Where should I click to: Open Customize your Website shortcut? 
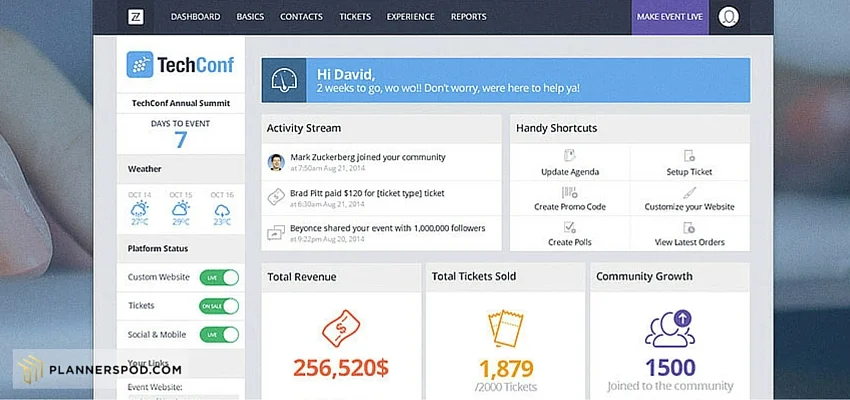pyautogui.click(x=690, y=207)
